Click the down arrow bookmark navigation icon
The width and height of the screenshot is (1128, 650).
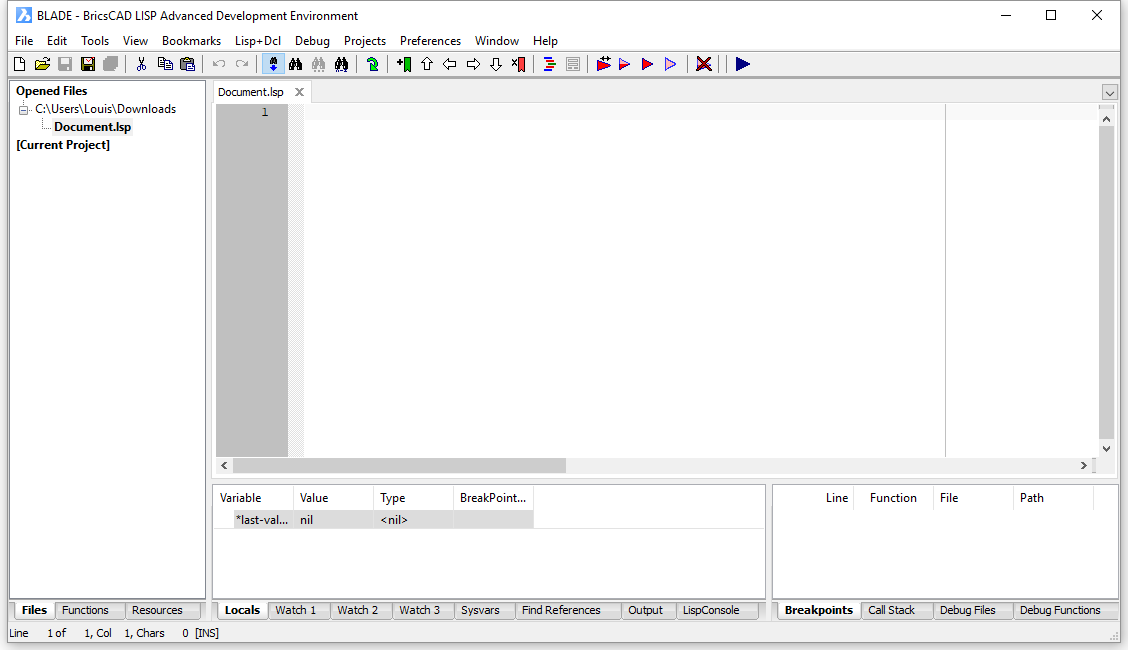pos(496,65)
